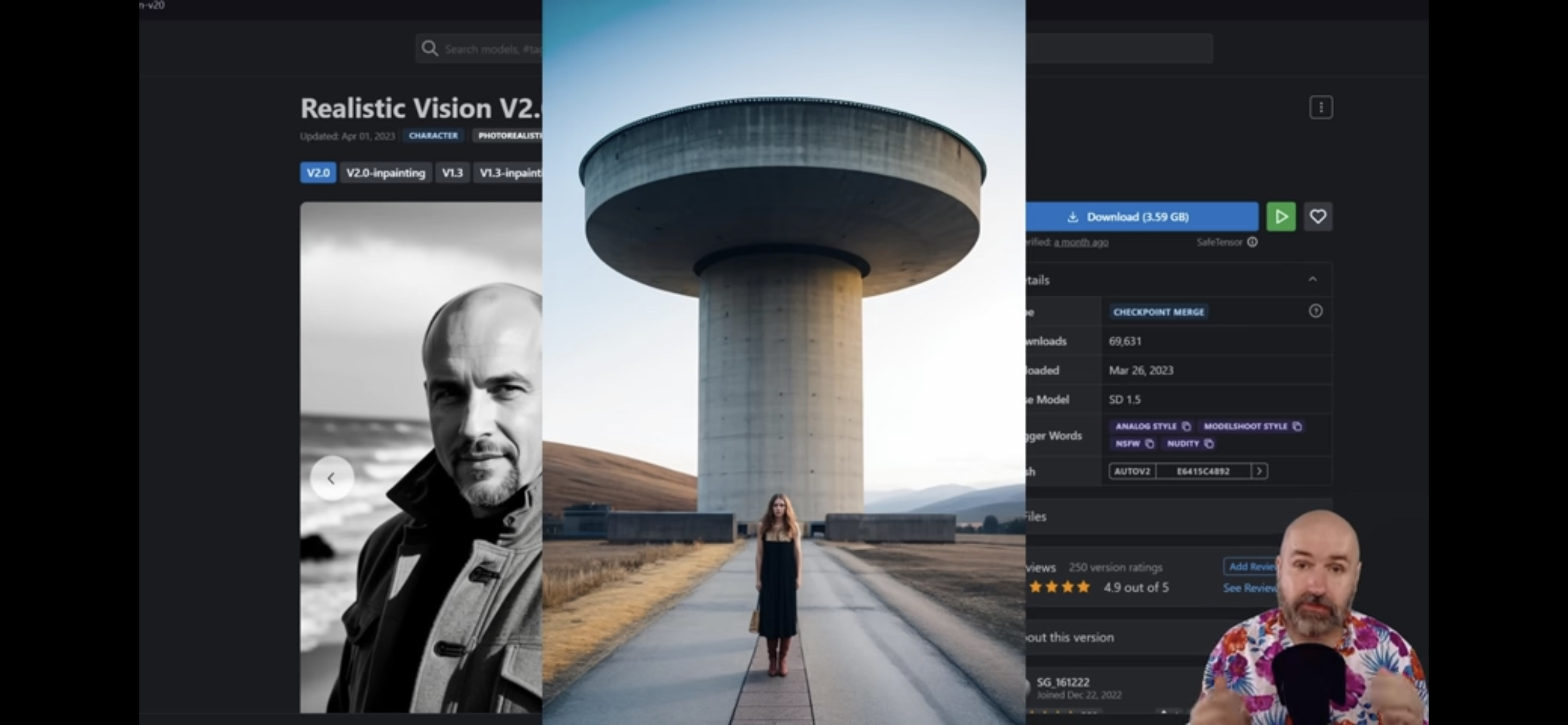The image size is (1568, 725).
Task: Expand the hash type arrow
Action: coord(1259,471)
